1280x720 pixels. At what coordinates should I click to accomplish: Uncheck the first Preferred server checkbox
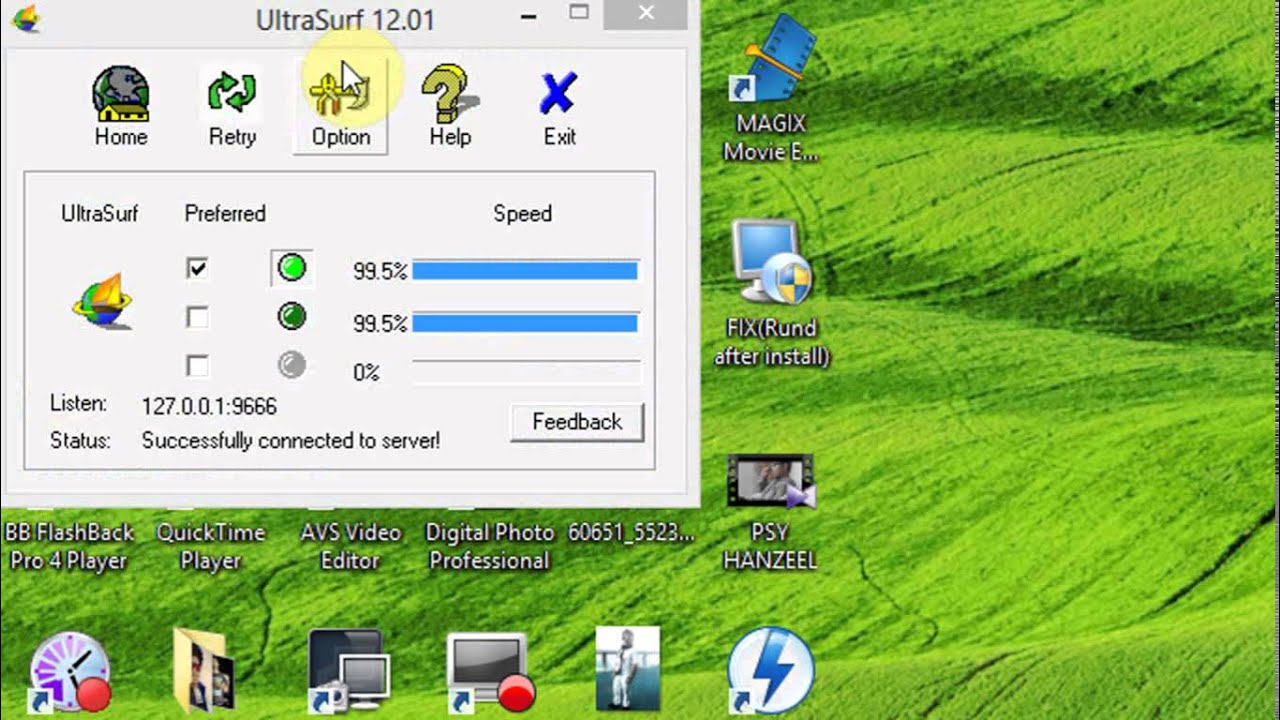197,268
